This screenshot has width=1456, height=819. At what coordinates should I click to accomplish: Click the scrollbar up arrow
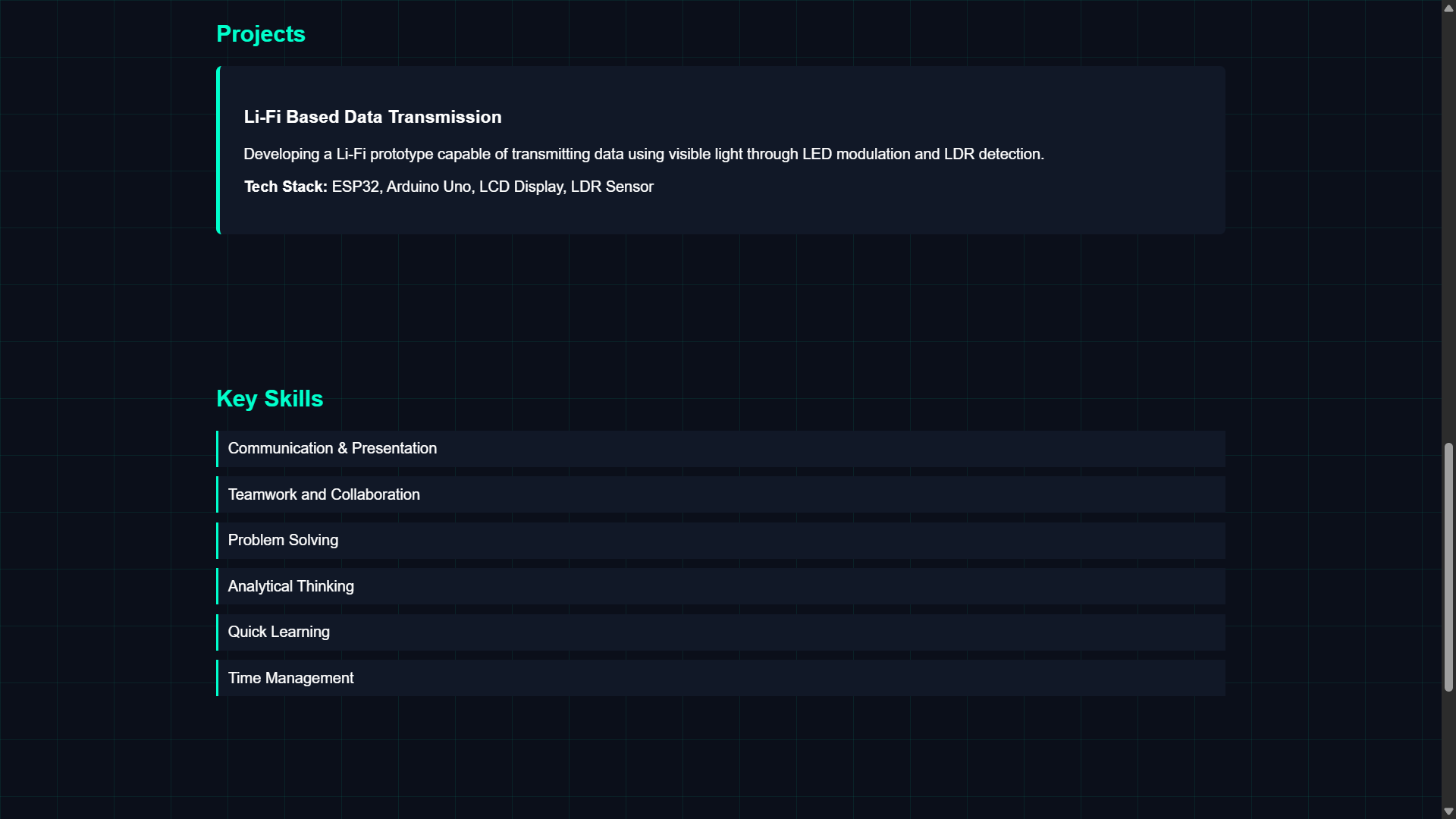(x=1448, y=8)
